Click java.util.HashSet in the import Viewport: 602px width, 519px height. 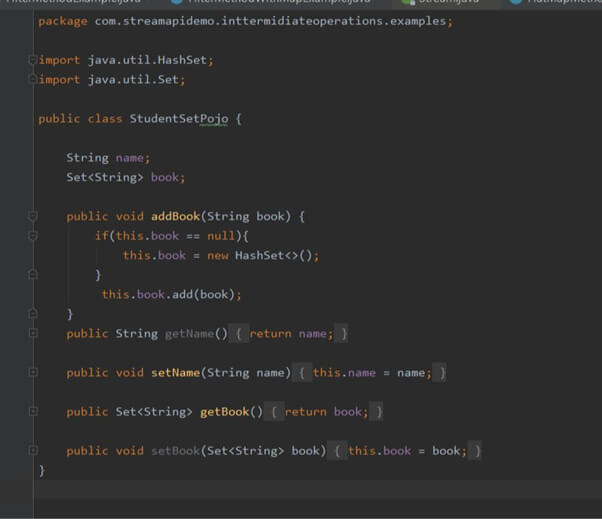point(147,60)
